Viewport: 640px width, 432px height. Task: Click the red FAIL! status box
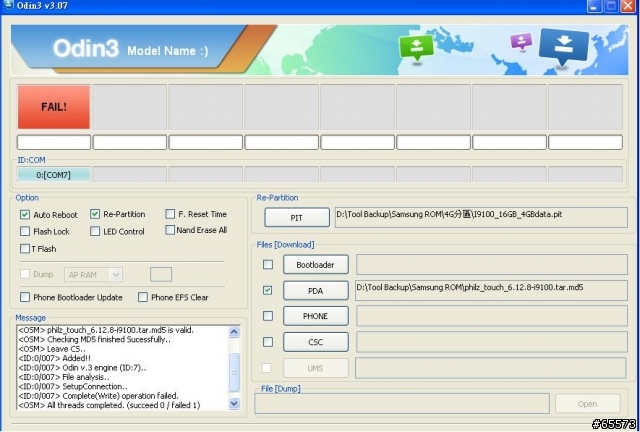coord(54,106)
